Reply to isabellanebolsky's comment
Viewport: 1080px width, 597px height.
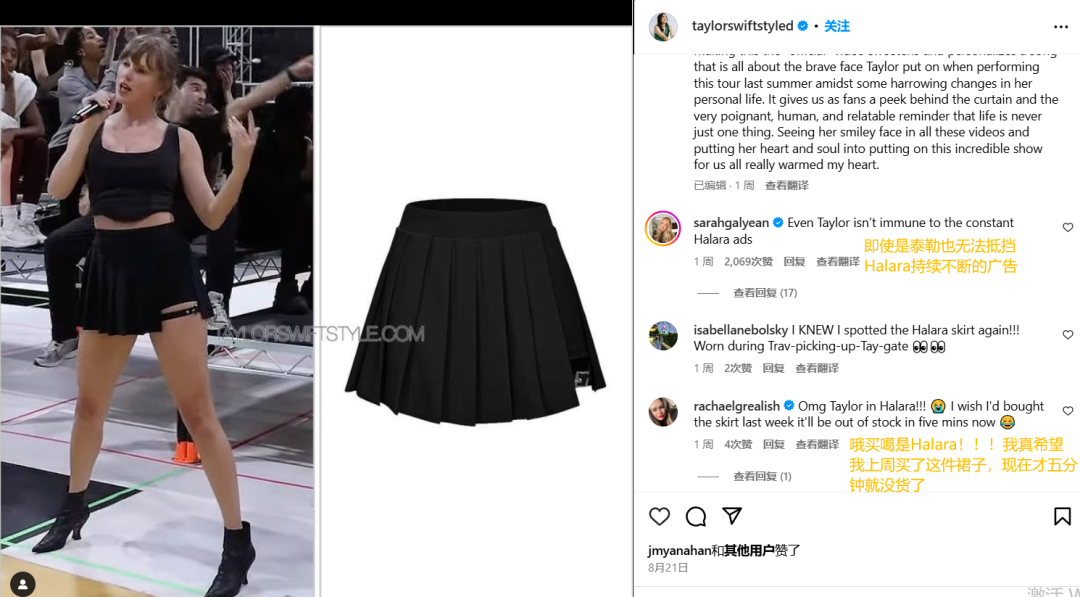pyautogui.click(x=773, y=368)
